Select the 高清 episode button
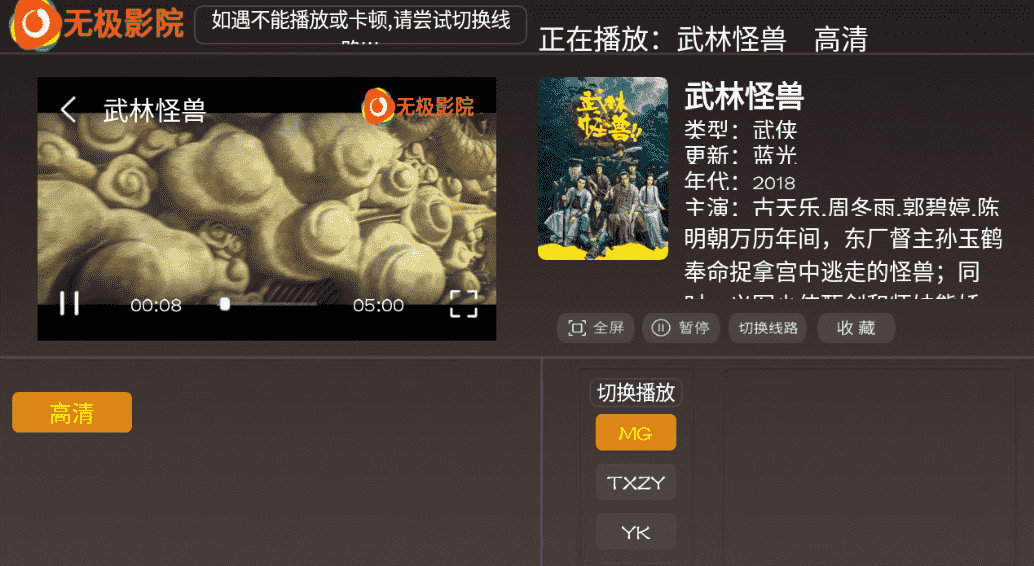 72,412
